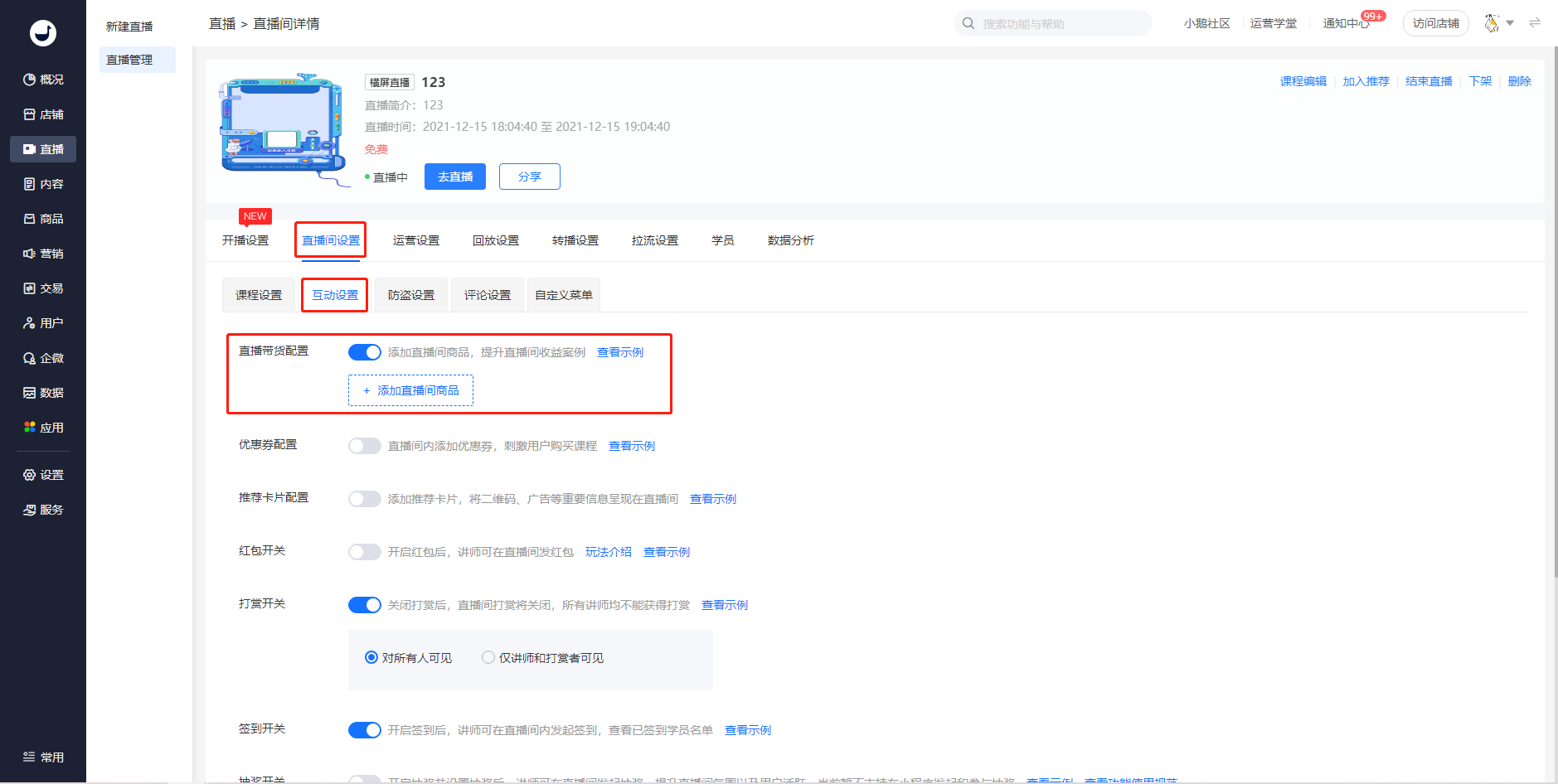Switch to the 防盗设置 sub-tab

point(411,295)
